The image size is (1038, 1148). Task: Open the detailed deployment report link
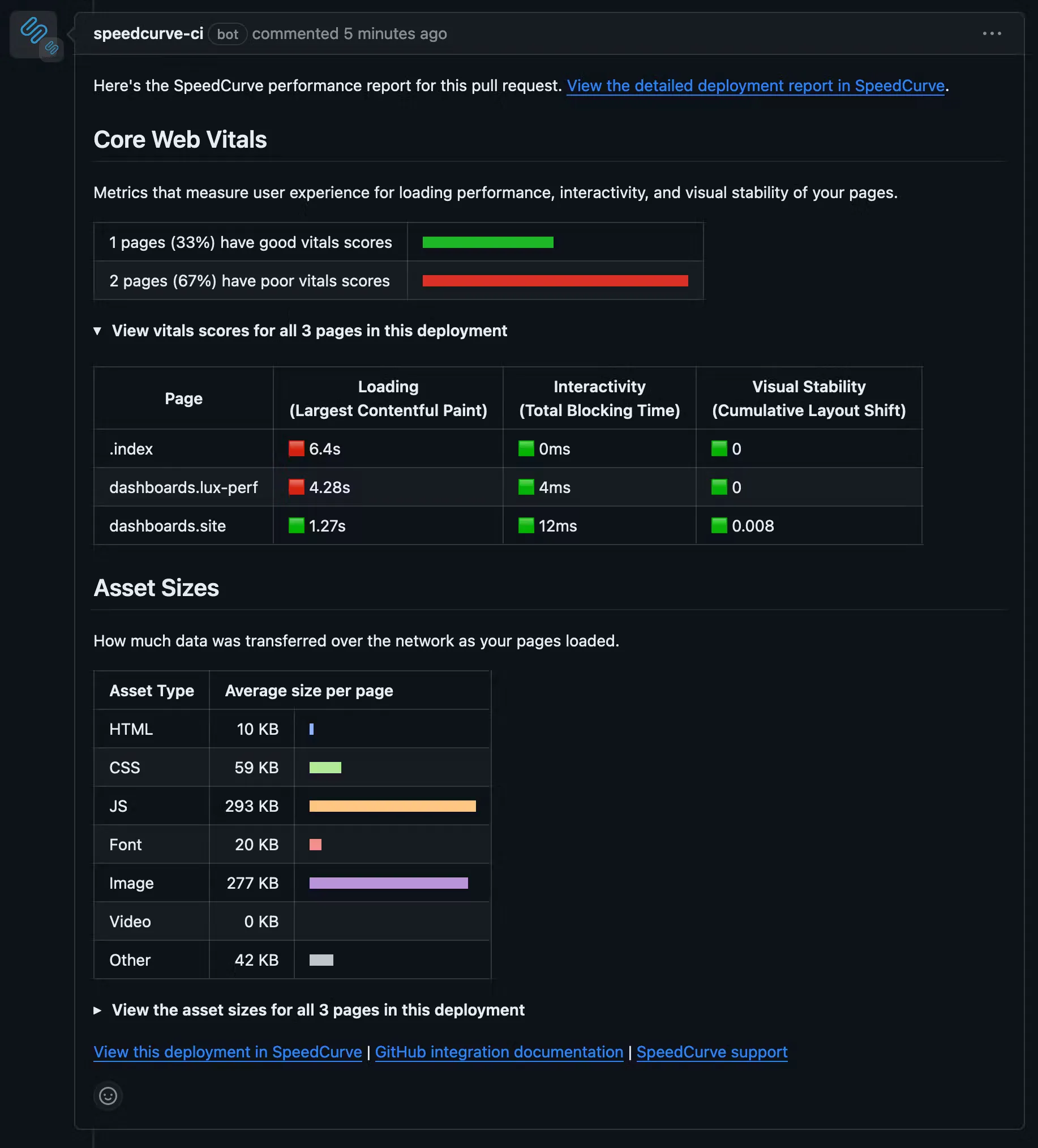pos(756,85)
